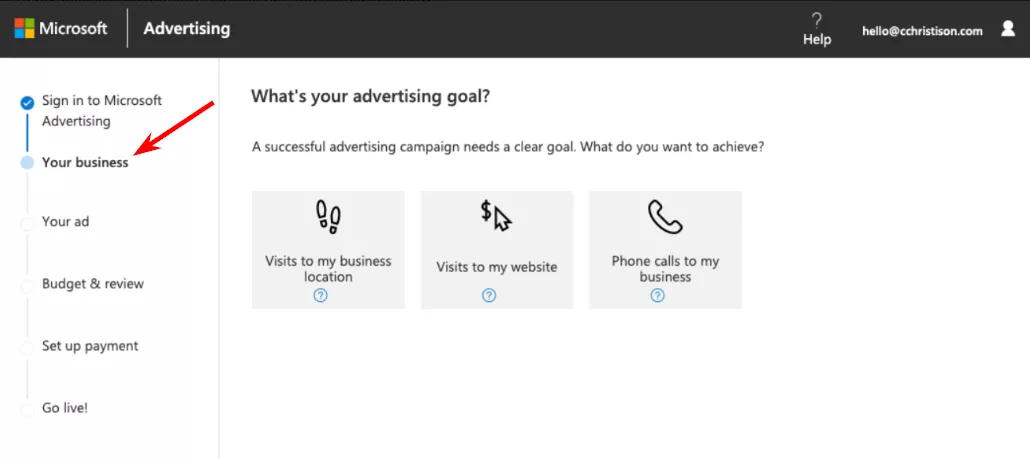Screen dimensions: 1030x459
Task: Choose Visits to my website card
Action: [497, 250]
